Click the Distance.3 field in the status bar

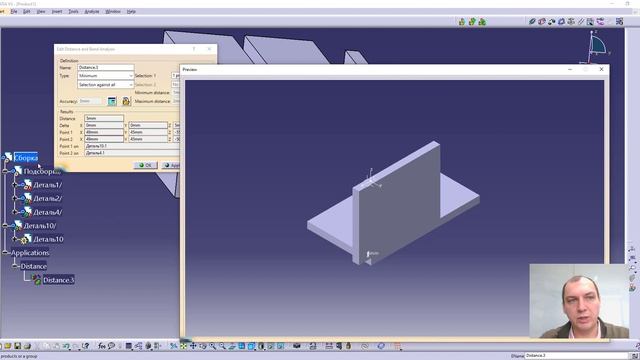pyautogui.click(x=576, y=356)
